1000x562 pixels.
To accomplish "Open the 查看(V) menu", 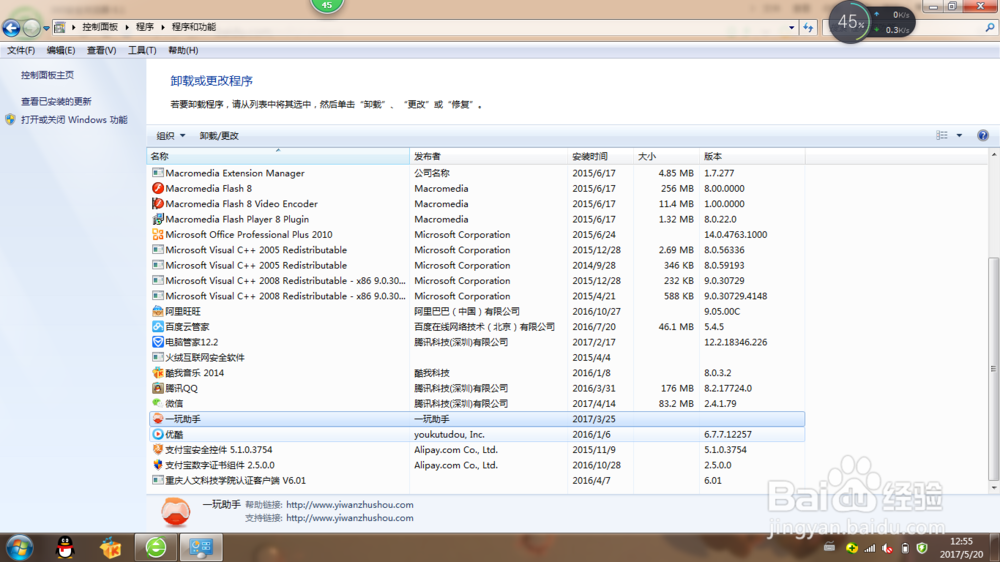I will (101, 50).
